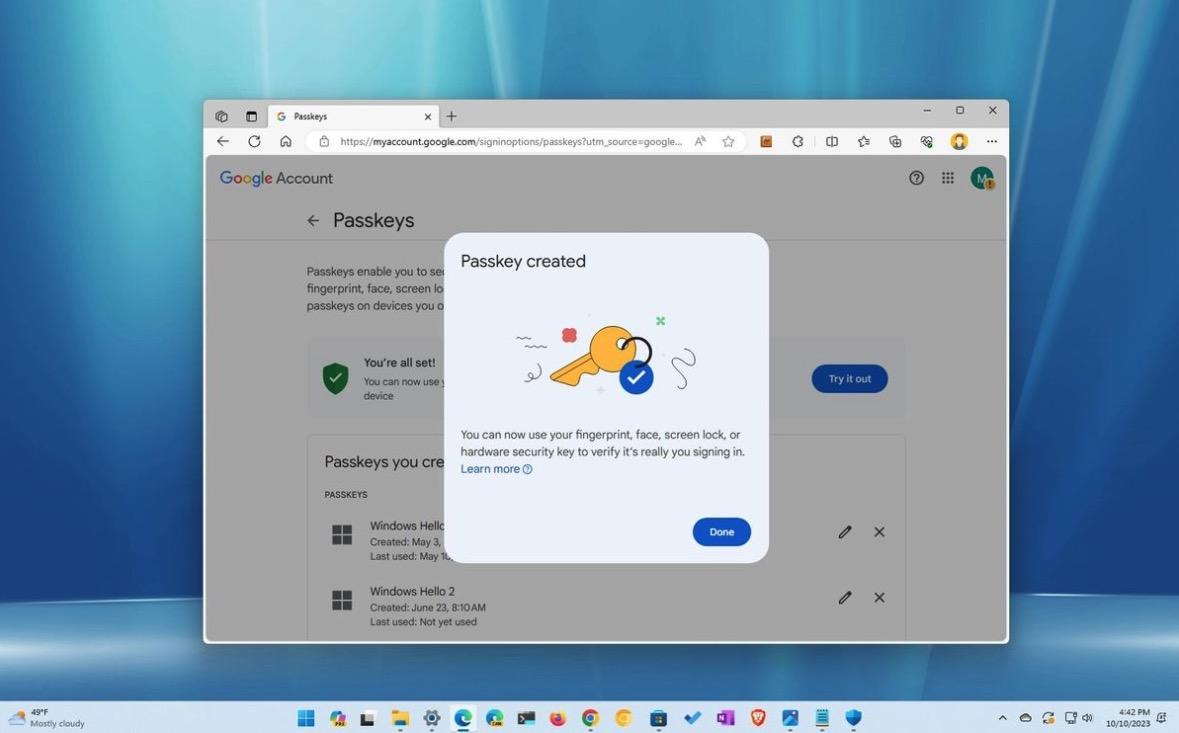
Task: Open volume control in system tray
Action: point(1087,718)
